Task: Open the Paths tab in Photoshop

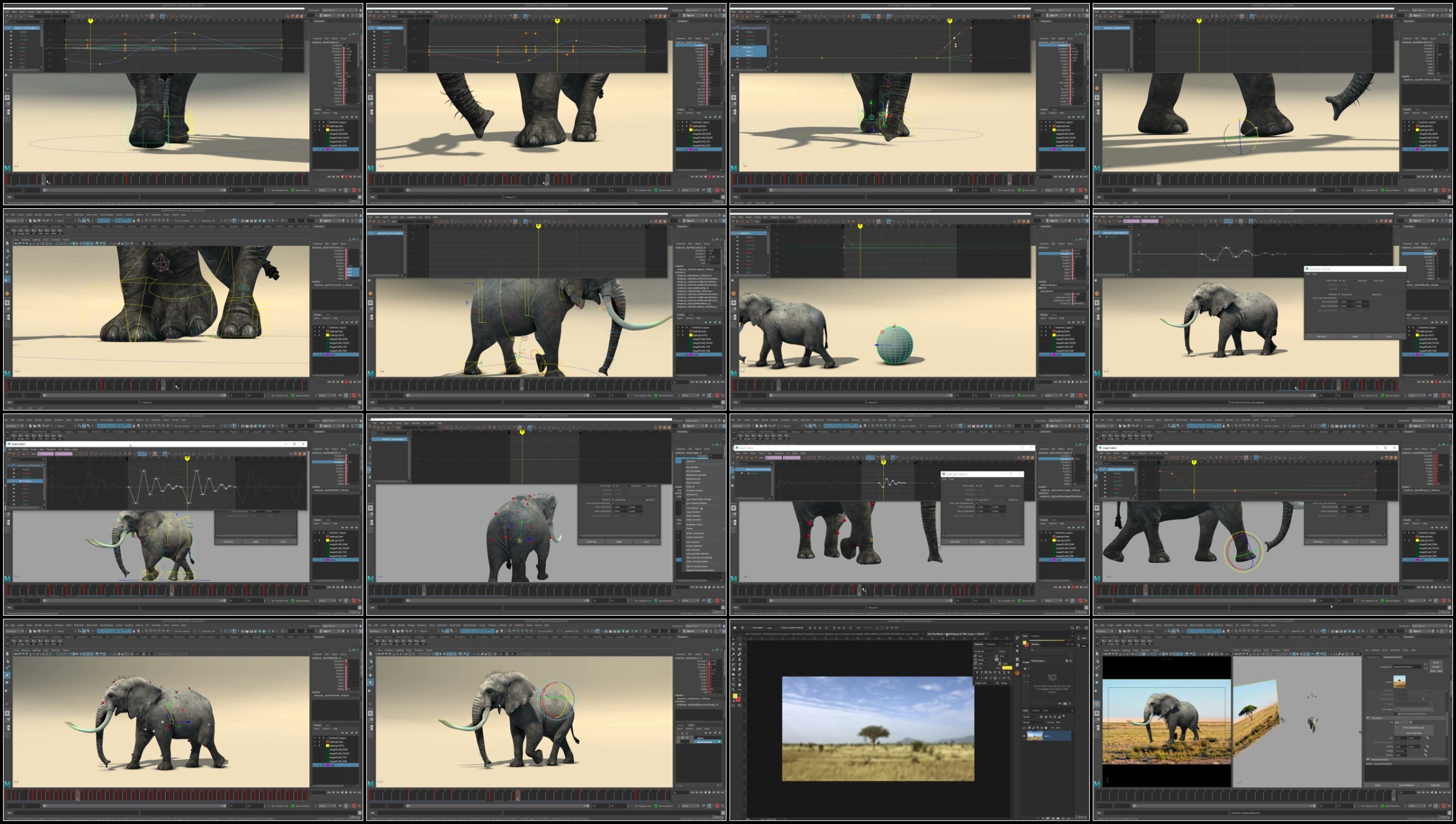Action: [x=1046, y=711]
